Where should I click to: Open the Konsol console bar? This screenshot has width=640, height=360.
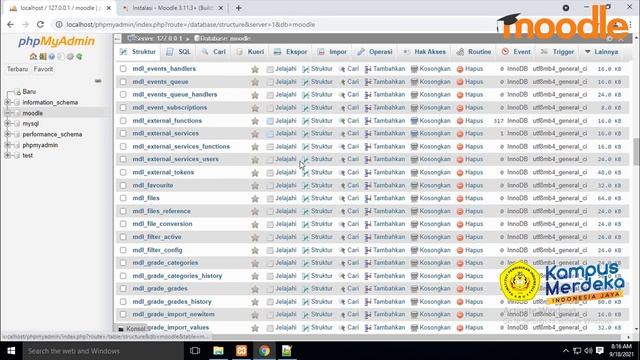132,329
